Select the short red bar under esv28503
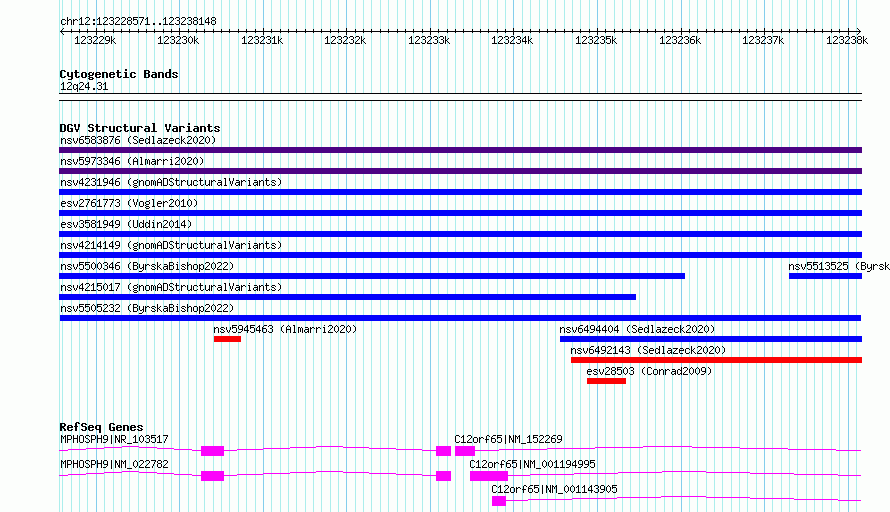This screenshot has height=512, width=890. 606,381
